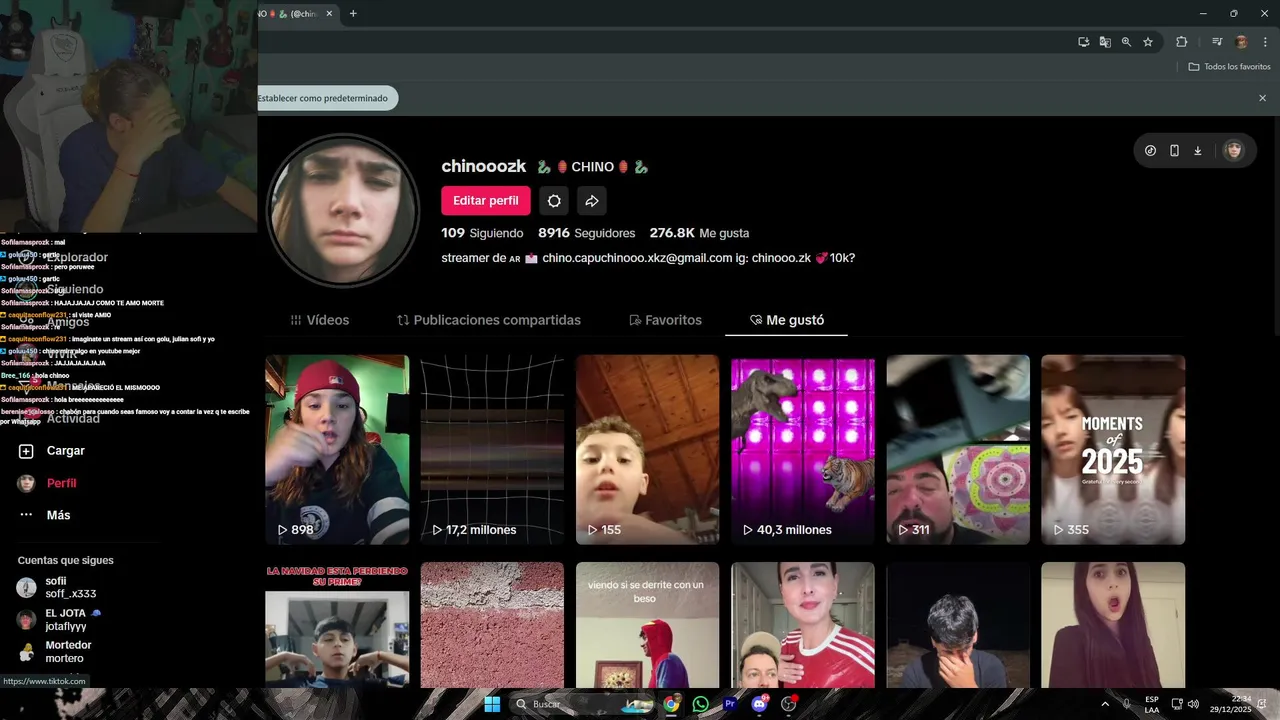1280x720 pixels.
Task: Open the Moments of 2025 video
Action: tap(1113, 450)
